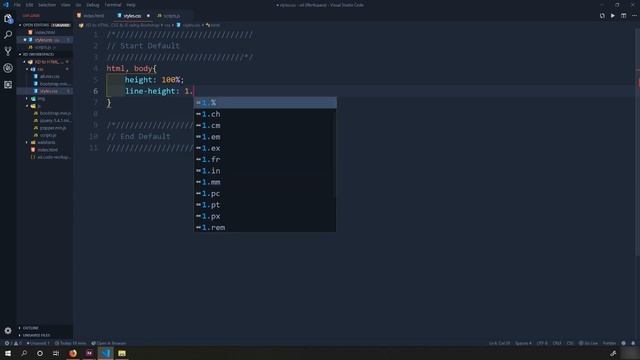Open the Manage gear at activity bar bottom
Screen dimensions: 640x360
[8, 331]
